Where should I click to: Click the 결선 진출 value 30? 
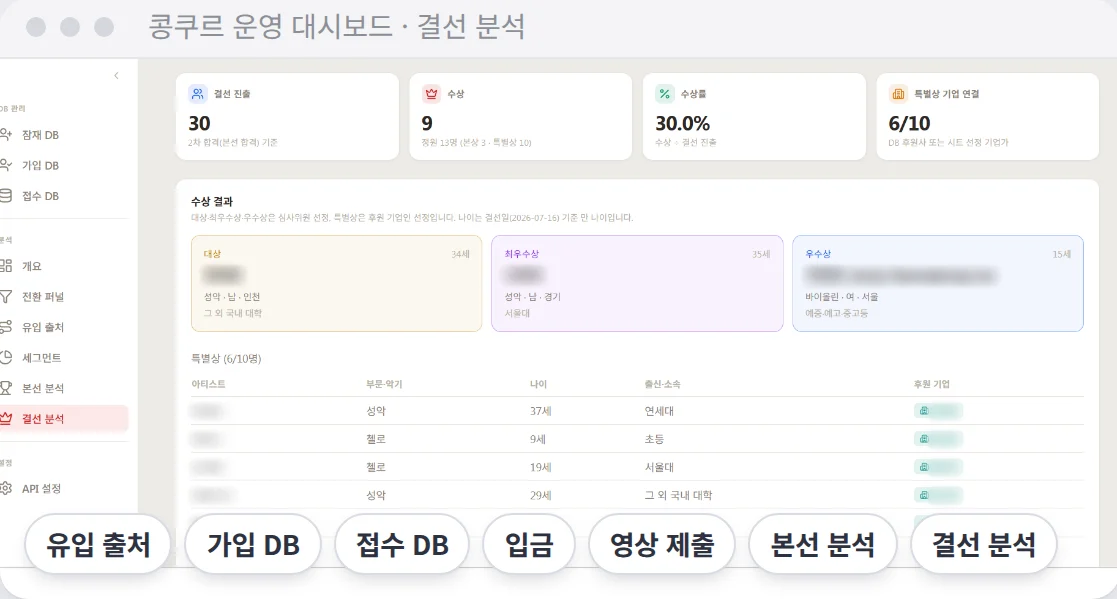pos(199,123)
